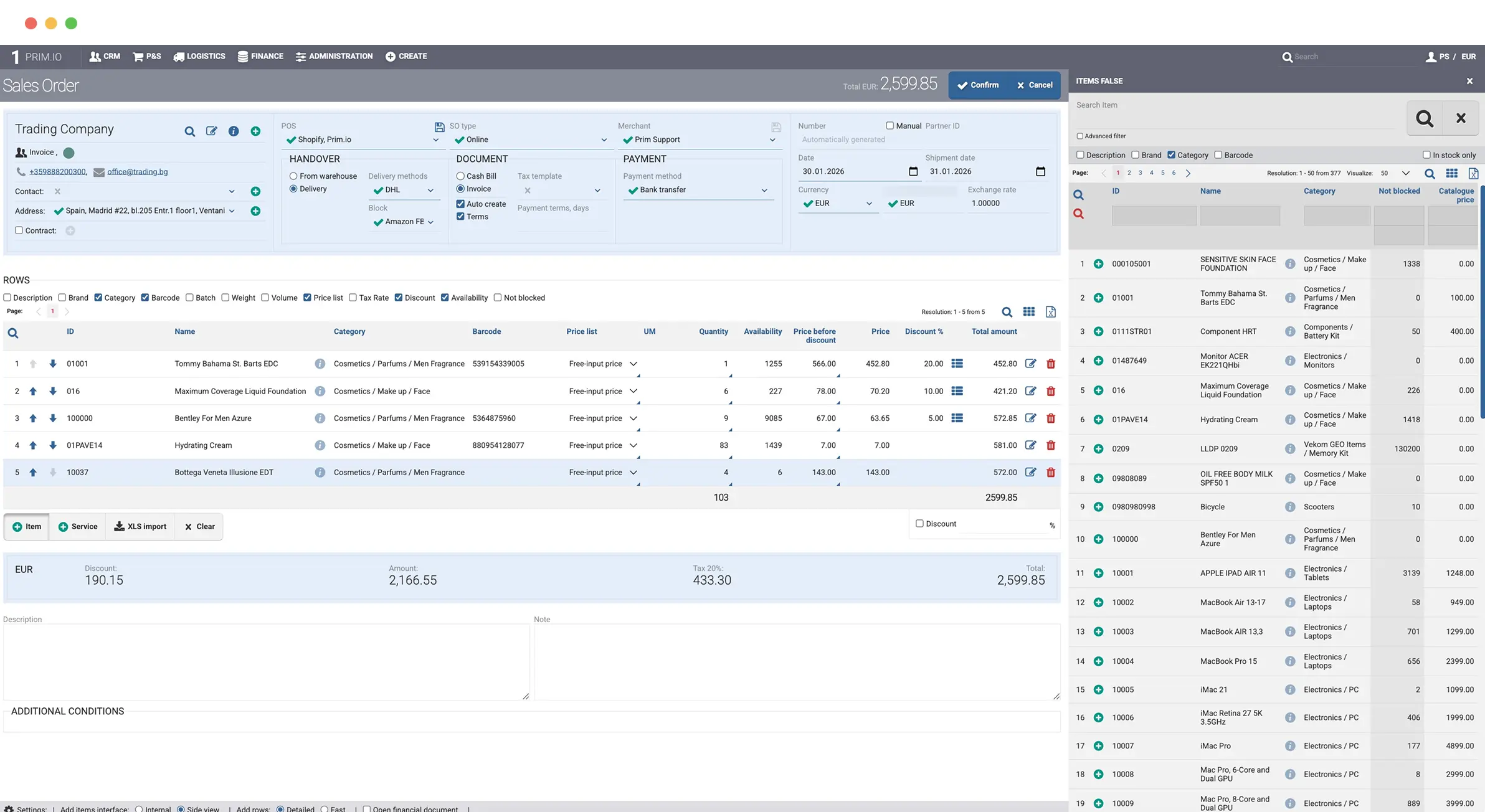Tick the Contract checkbox
The height and width of the screenshot is (812, 1485).
click(x=19, y=230)
